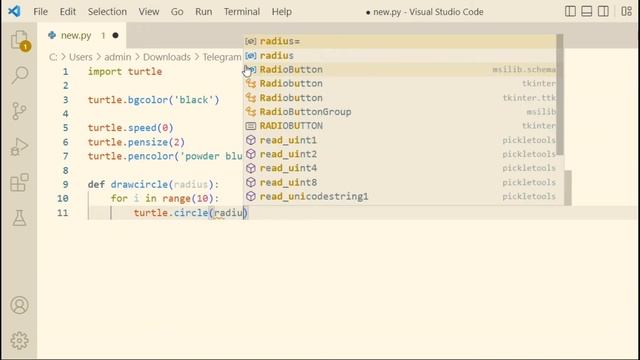Select read_uint1 pickletools suggestion

(x=400, y=140)
